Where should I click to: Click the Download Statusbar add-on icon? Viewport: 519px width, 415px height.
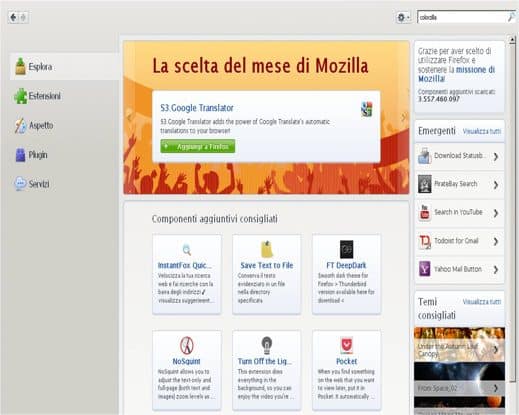coord(425,156)
